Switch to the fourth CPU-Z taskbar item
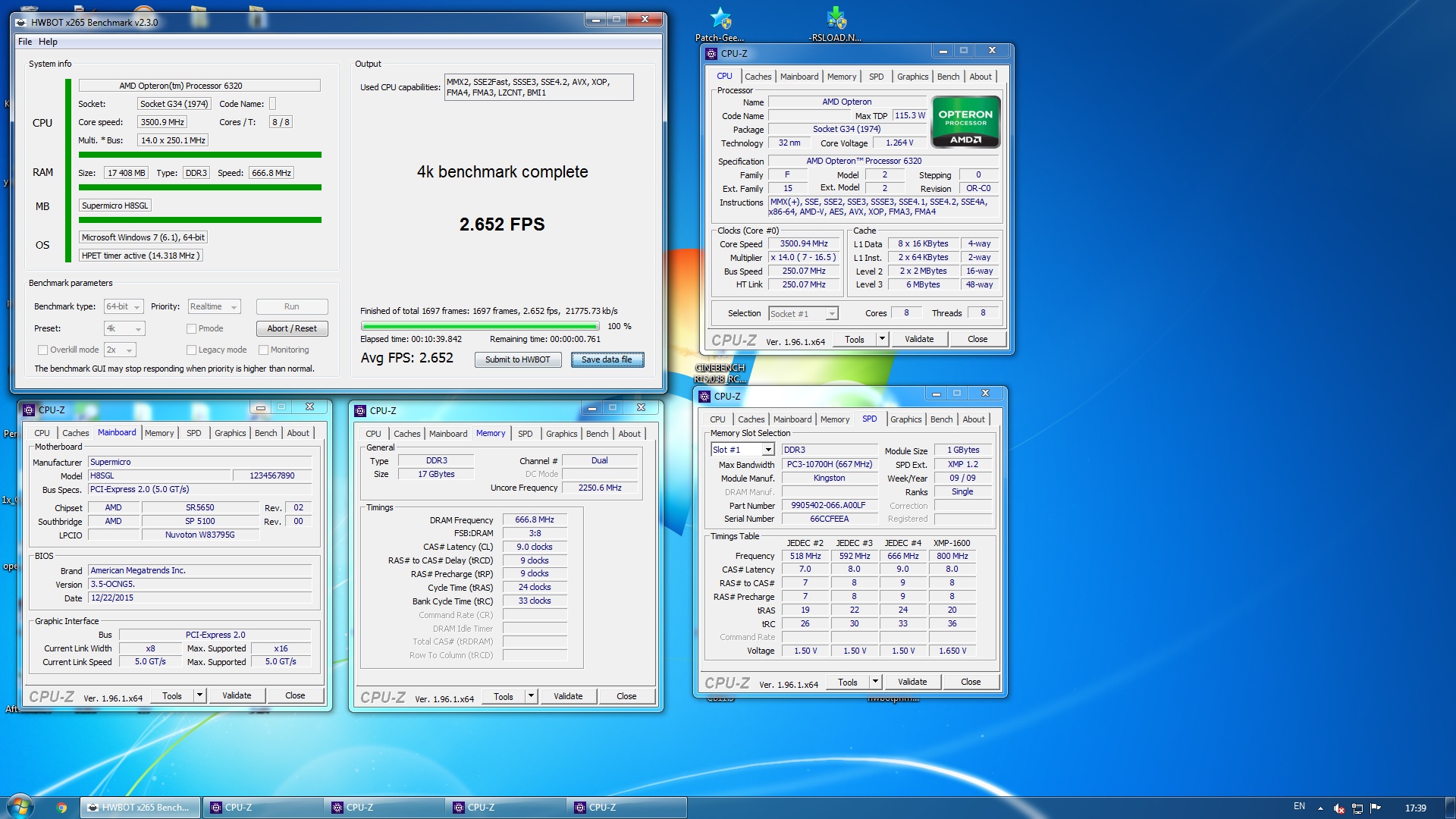The image size is (1456, 819). coord(627,808)
